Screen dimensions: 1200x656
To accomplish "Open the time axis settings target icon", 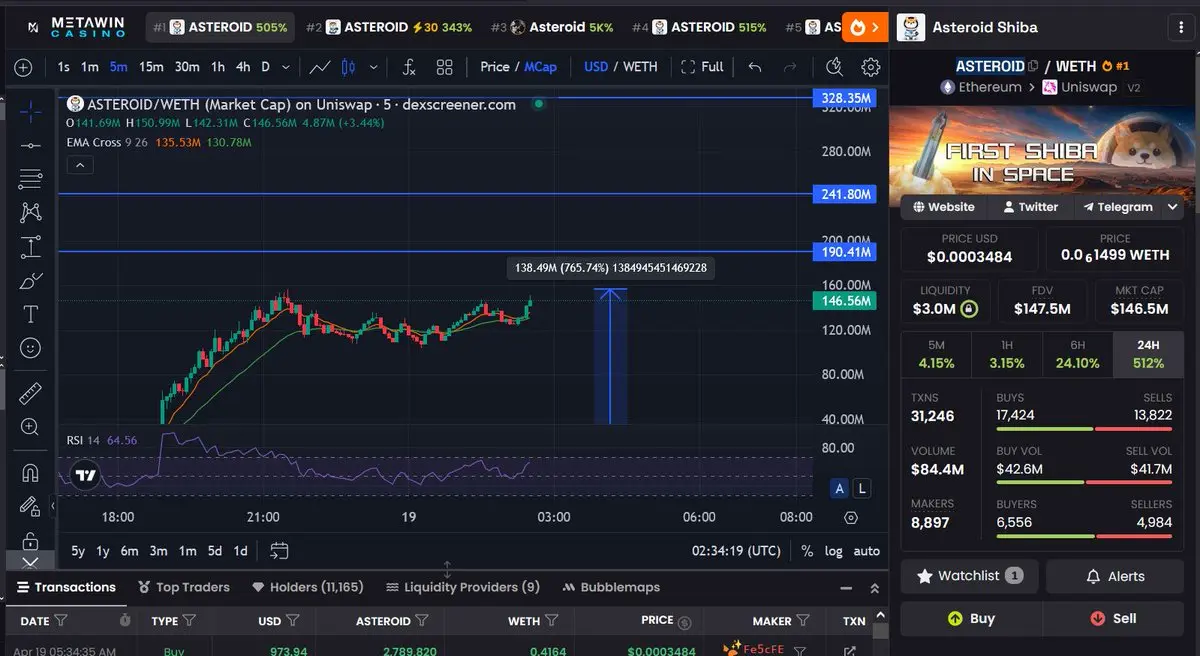I will [851, 517].
